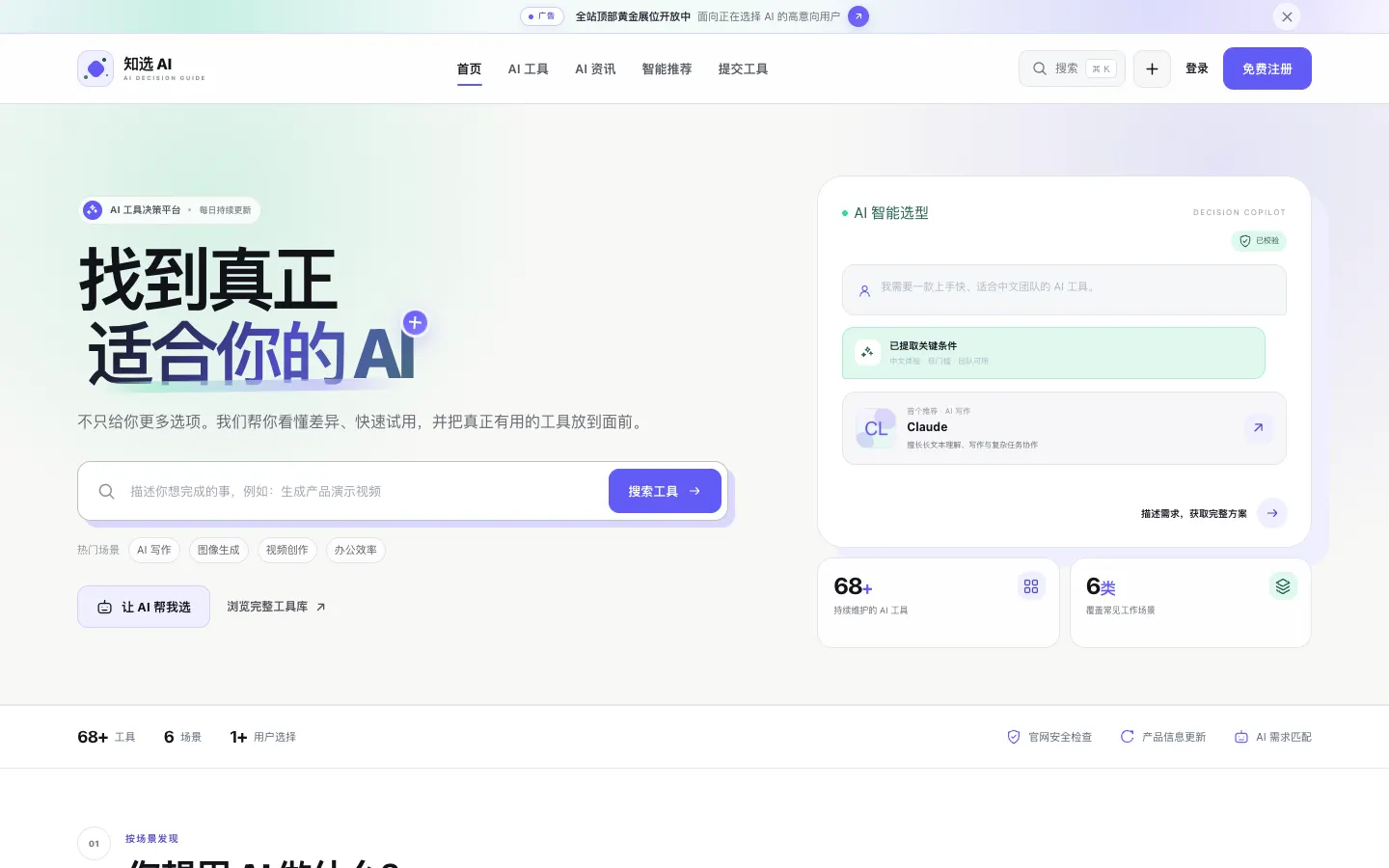1389x868 pixels.
Task: Click arrow icon beside 浏览完整工具库
Action: (321, 607)
